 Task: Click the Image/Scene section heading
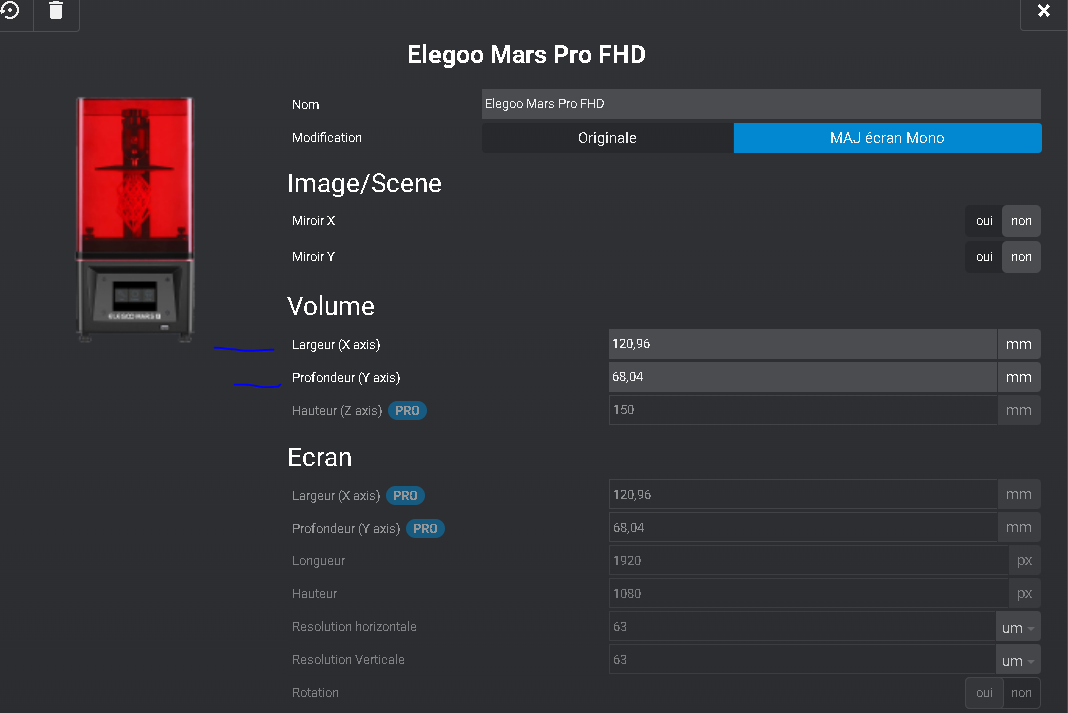coord(364,183)
